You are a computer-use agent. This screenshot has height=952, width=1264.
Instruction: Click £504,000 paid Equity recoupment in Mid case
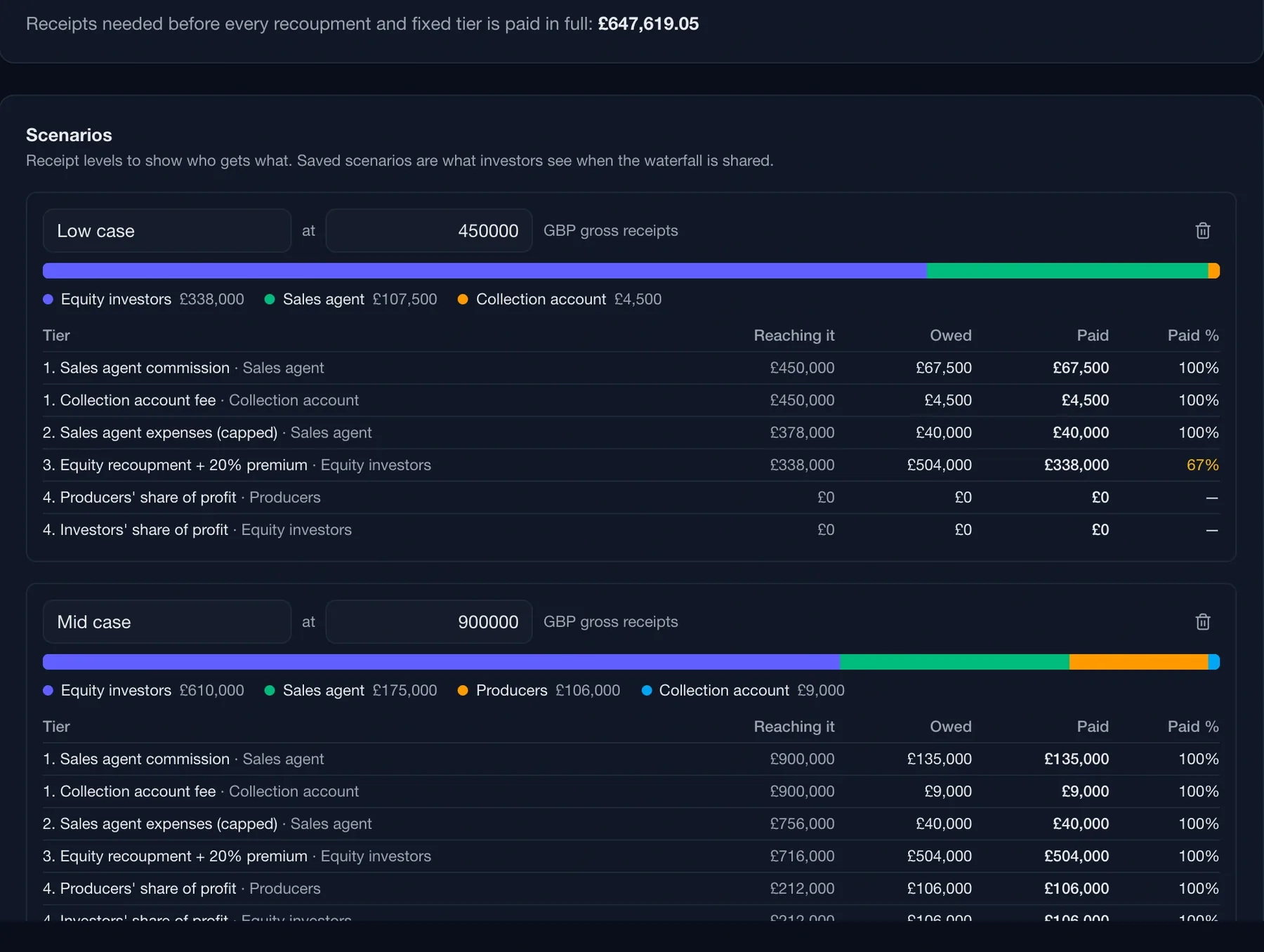pyautogui.click(x=1077, y=856)
